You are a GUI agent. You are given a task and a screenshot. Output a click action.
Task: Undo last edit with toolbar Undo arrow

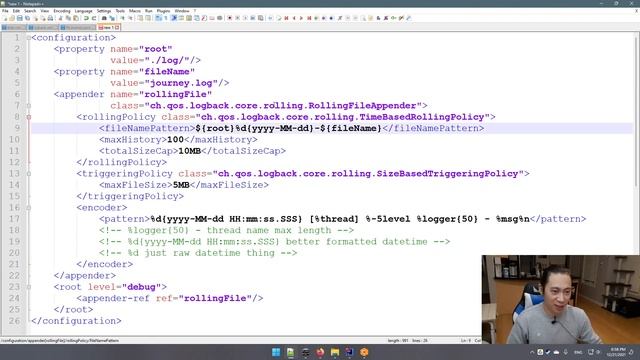[86, 18]
